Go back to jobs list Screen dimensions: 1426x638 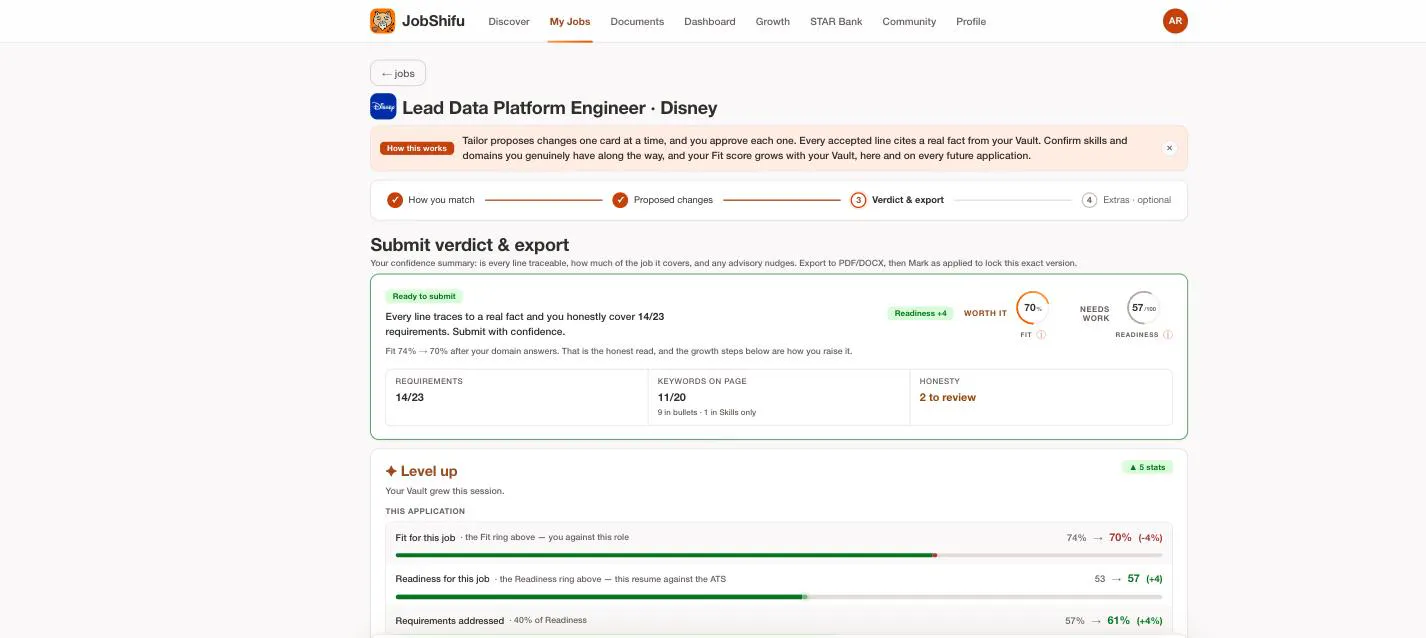[x=398, y=73]
